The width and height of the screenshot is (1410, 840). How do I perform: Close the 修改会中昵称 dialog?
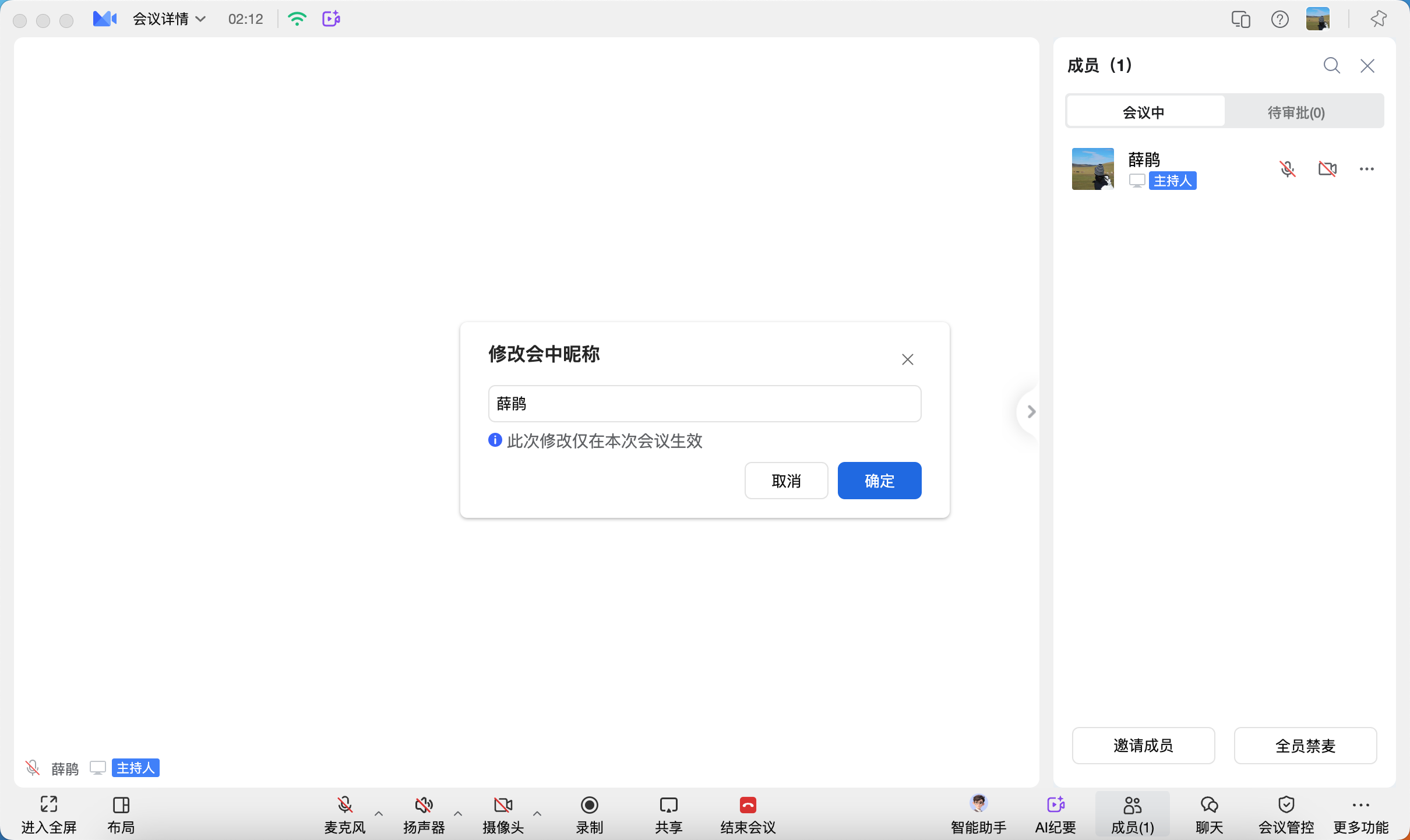pos(907,359)
